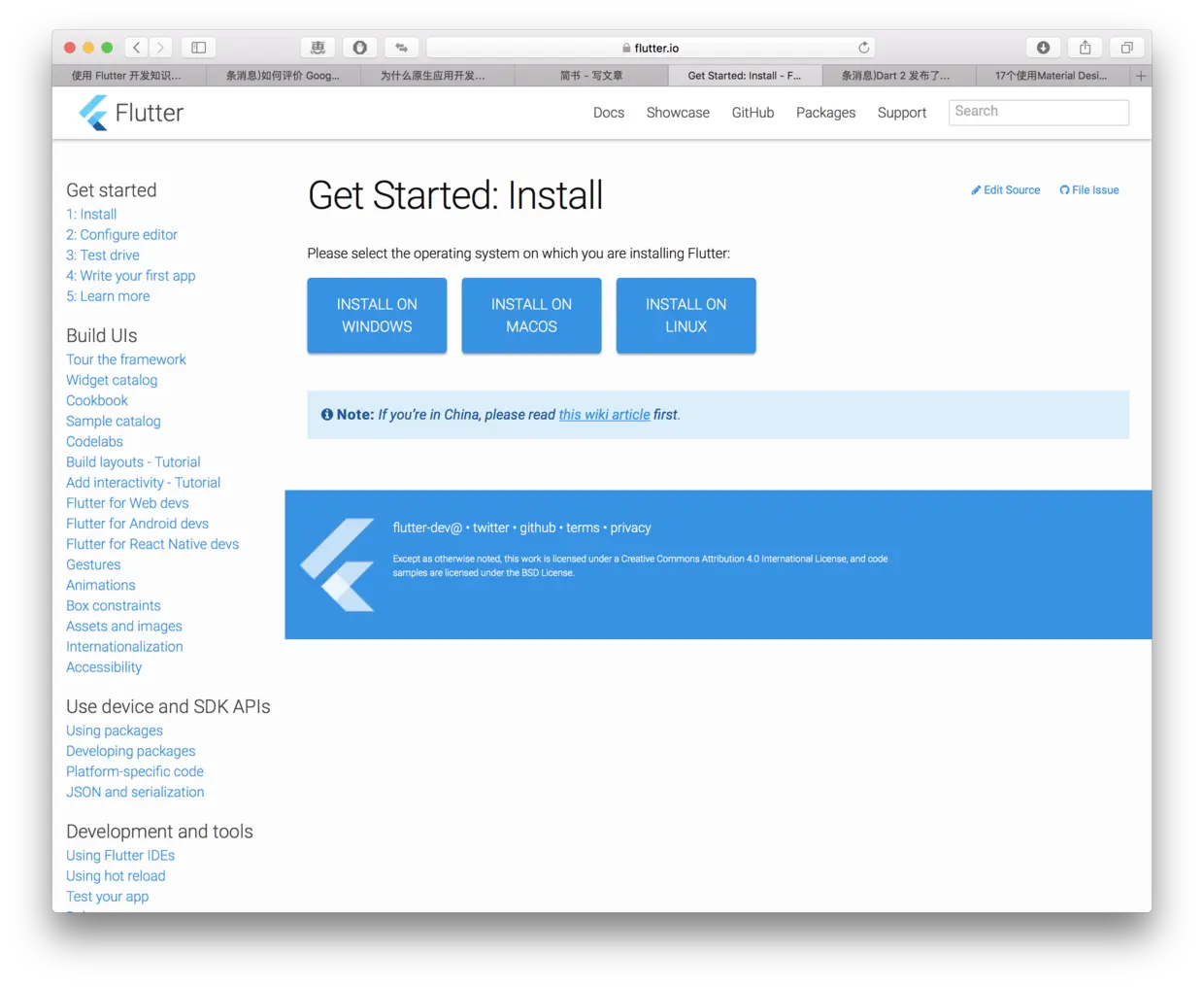Screen dimensions: 1204x987
Task: Open '4: Write your first app'
Action: pyautogui.click(x=131, y=276)
